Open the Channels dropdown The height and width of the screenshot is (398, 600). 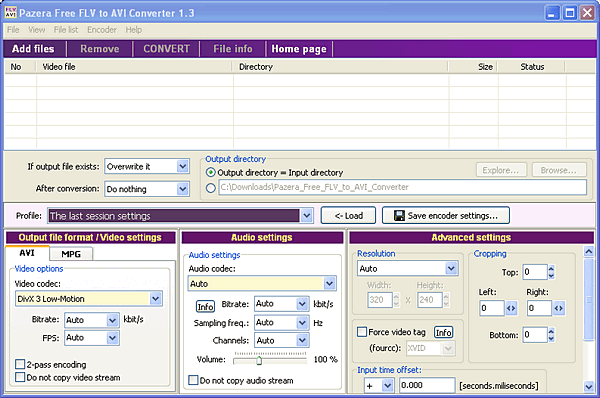(x=302, y=340)
